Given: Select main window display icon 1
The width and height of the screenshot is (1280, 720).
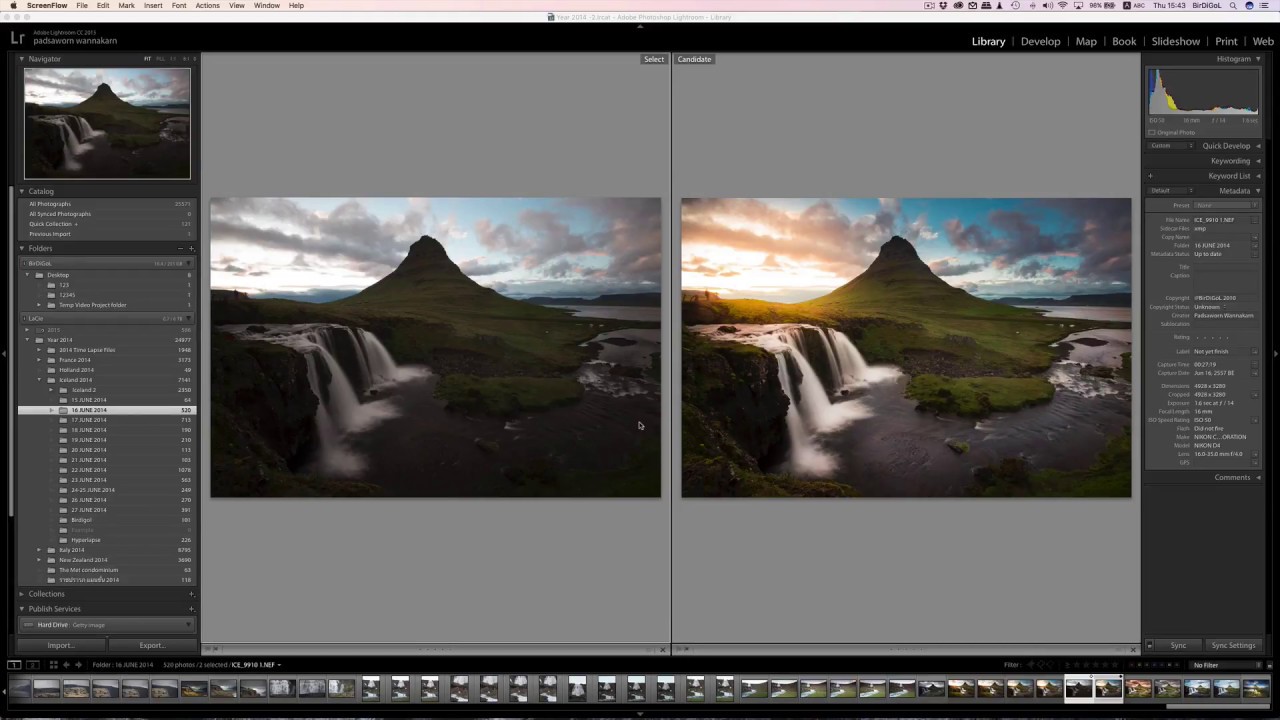Looking at the screenshot, I should tap(14, 665).
